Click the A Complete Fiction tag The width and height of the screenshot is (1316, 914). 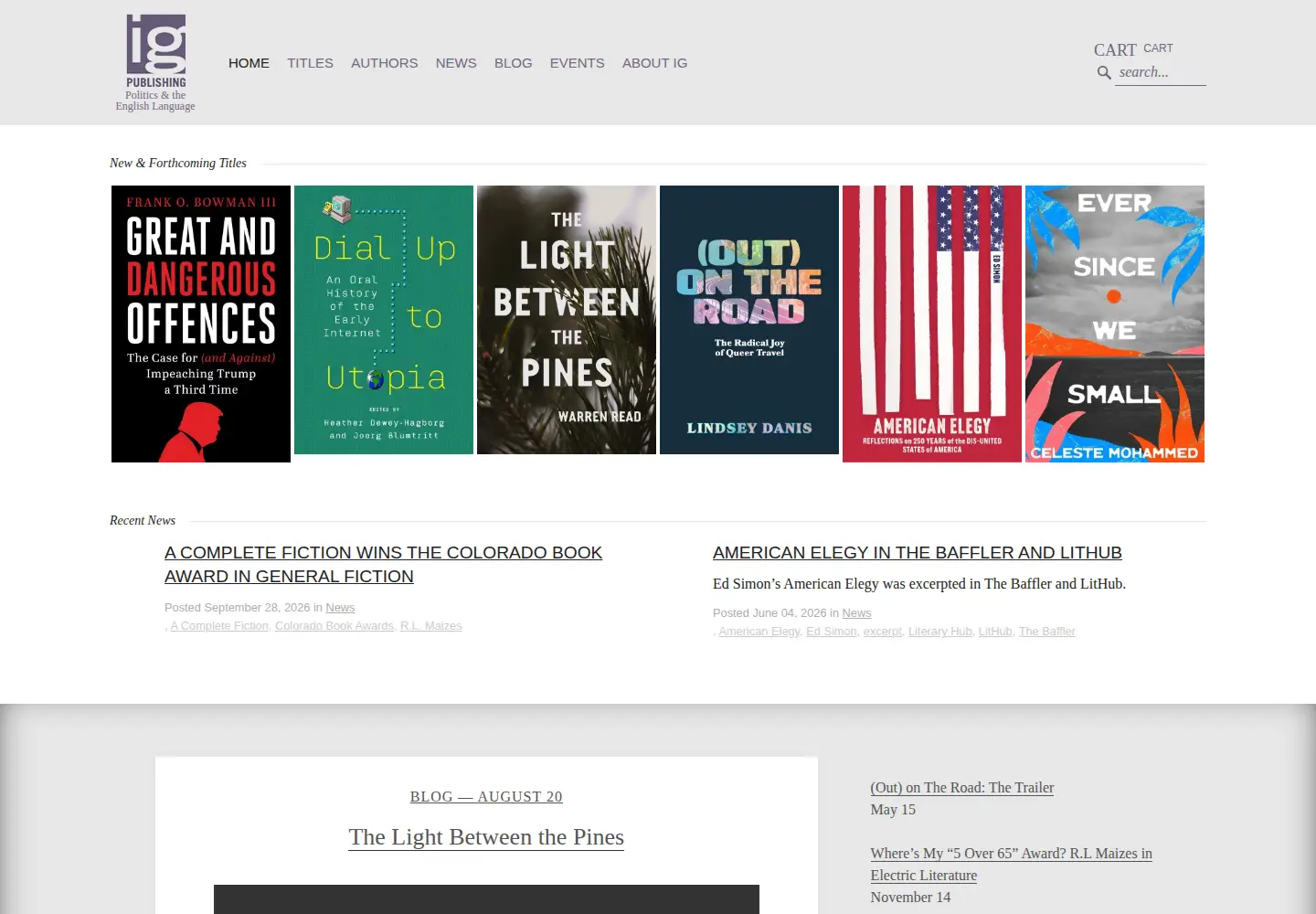pos(219,626)
